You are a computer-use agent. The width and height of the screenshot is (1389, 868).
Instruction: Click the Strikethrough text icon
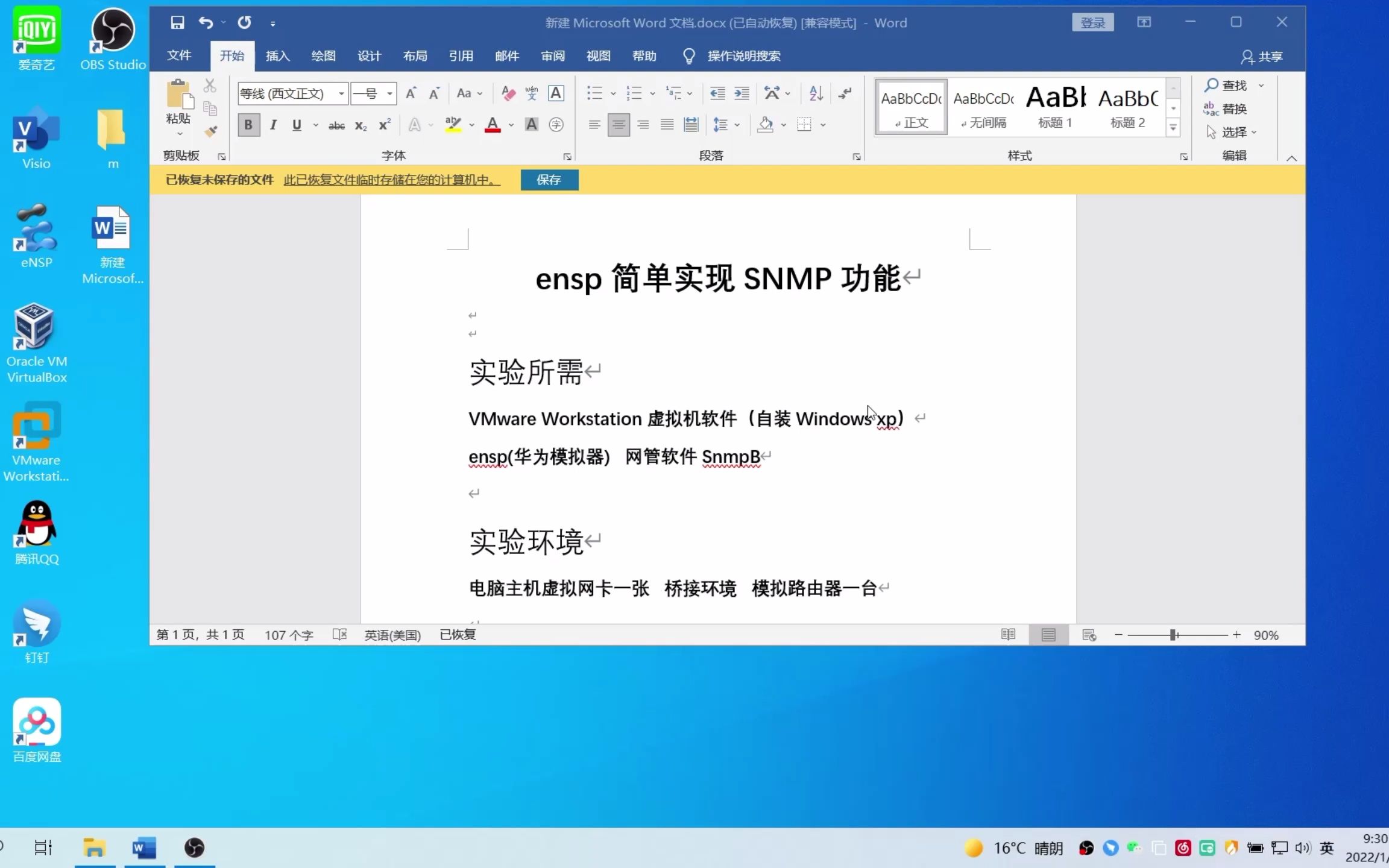click(337, 124)
